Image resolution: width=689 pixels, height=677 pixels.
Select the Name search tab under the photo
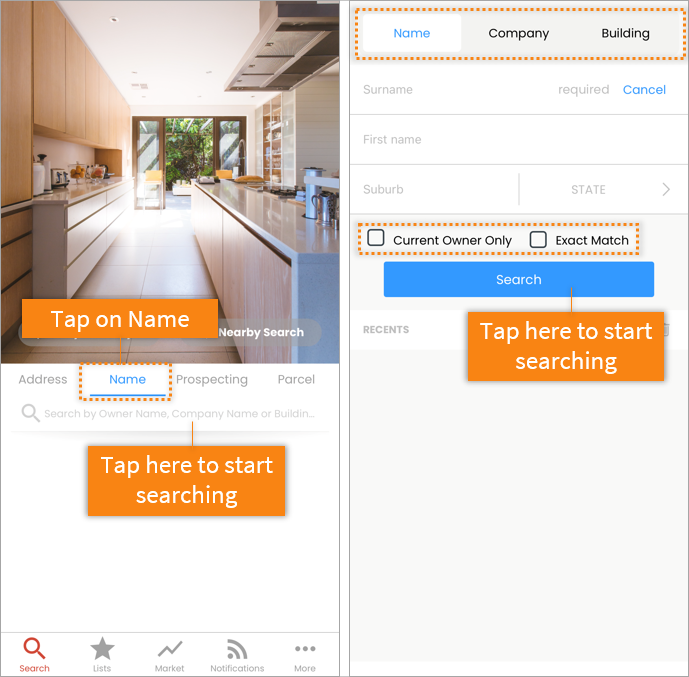[127, 379]
